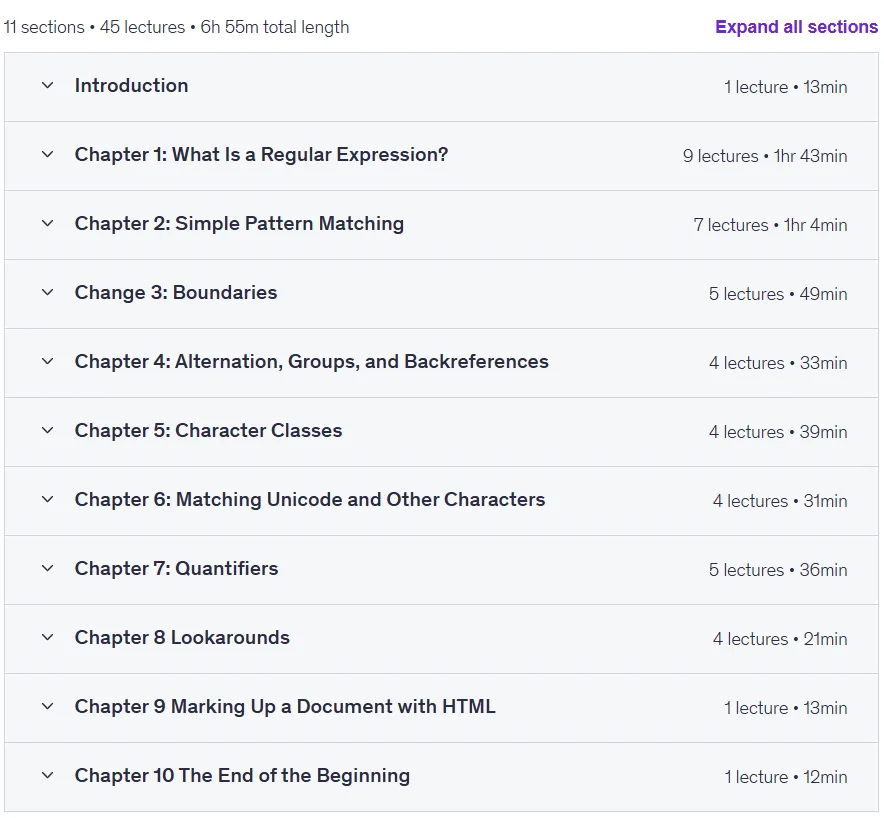The height and width of the screenshot is (818, 884).
Task: Click Chapter 7's 5 lectures 36min label
Action: click(x=777, y=570)
